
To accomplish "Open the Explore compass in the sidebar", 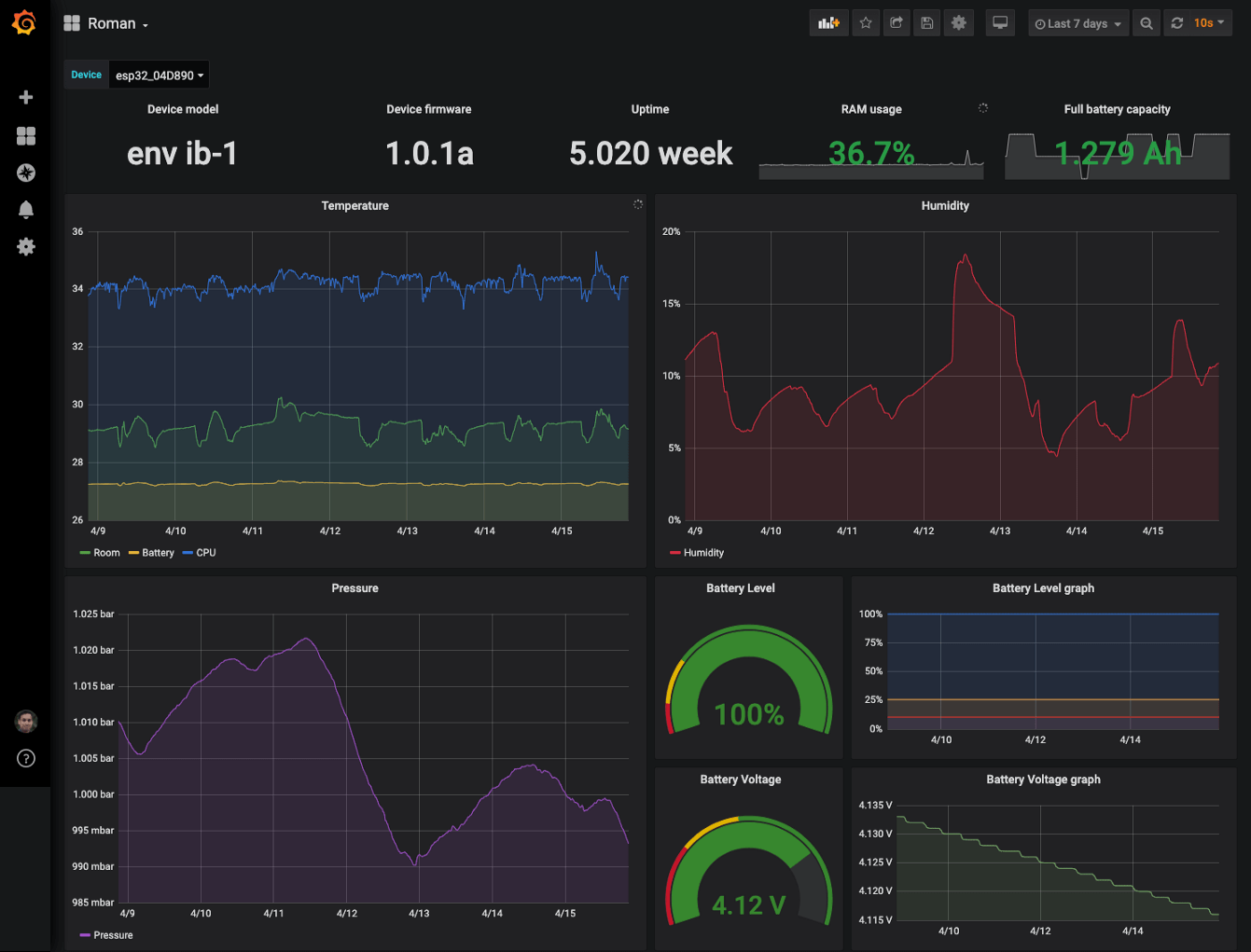I will 26,172.
